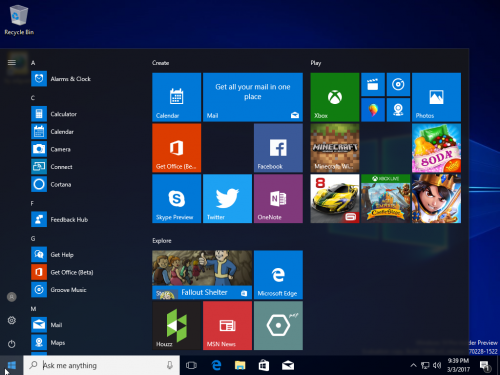Open Mail from the app list

[x=80, y=325]
